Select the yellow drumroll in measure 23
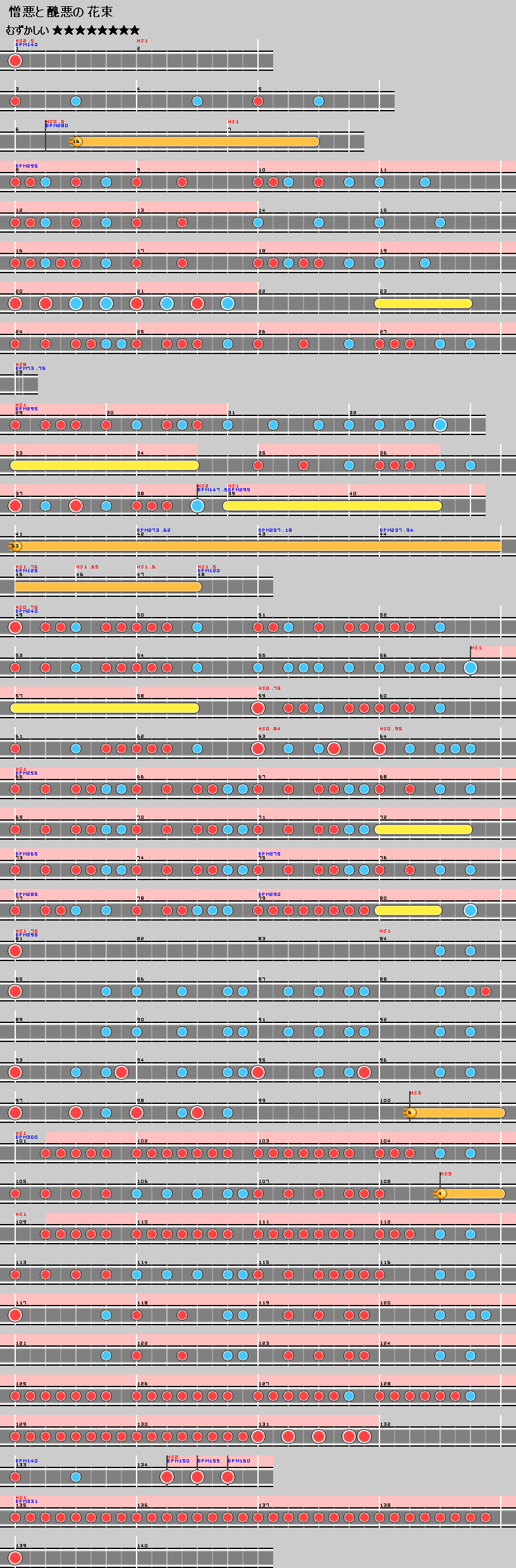Viewport: 516px width, 1568px height. point(423,303)
